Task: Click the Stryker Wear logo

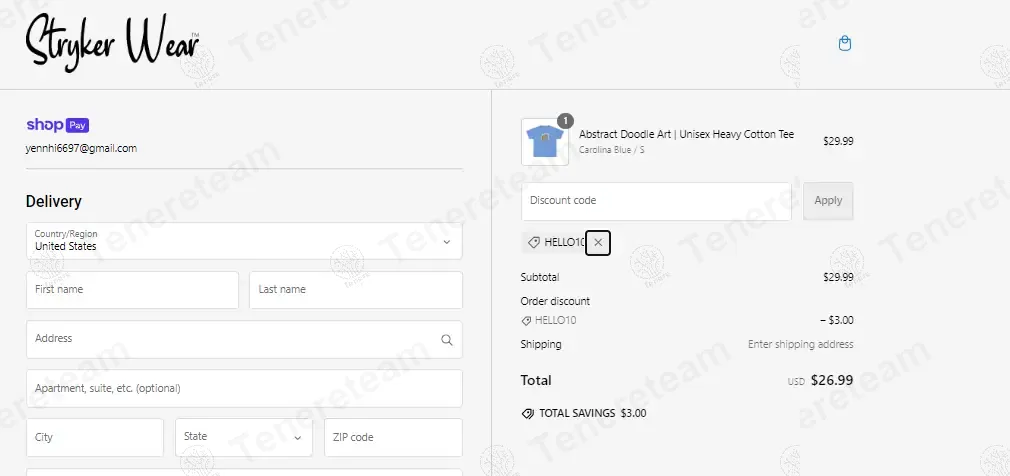Action: (x=113, y=43)
